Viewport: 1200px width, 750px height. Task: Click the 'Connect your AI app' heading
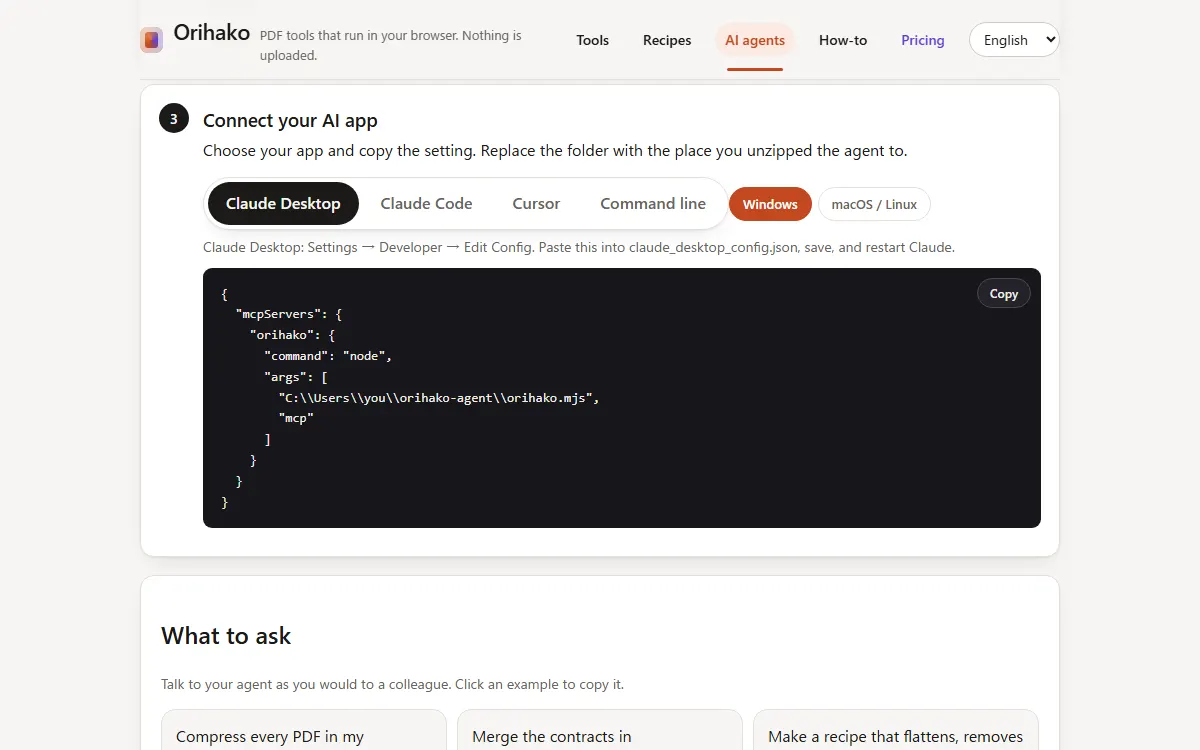(290, 120)
